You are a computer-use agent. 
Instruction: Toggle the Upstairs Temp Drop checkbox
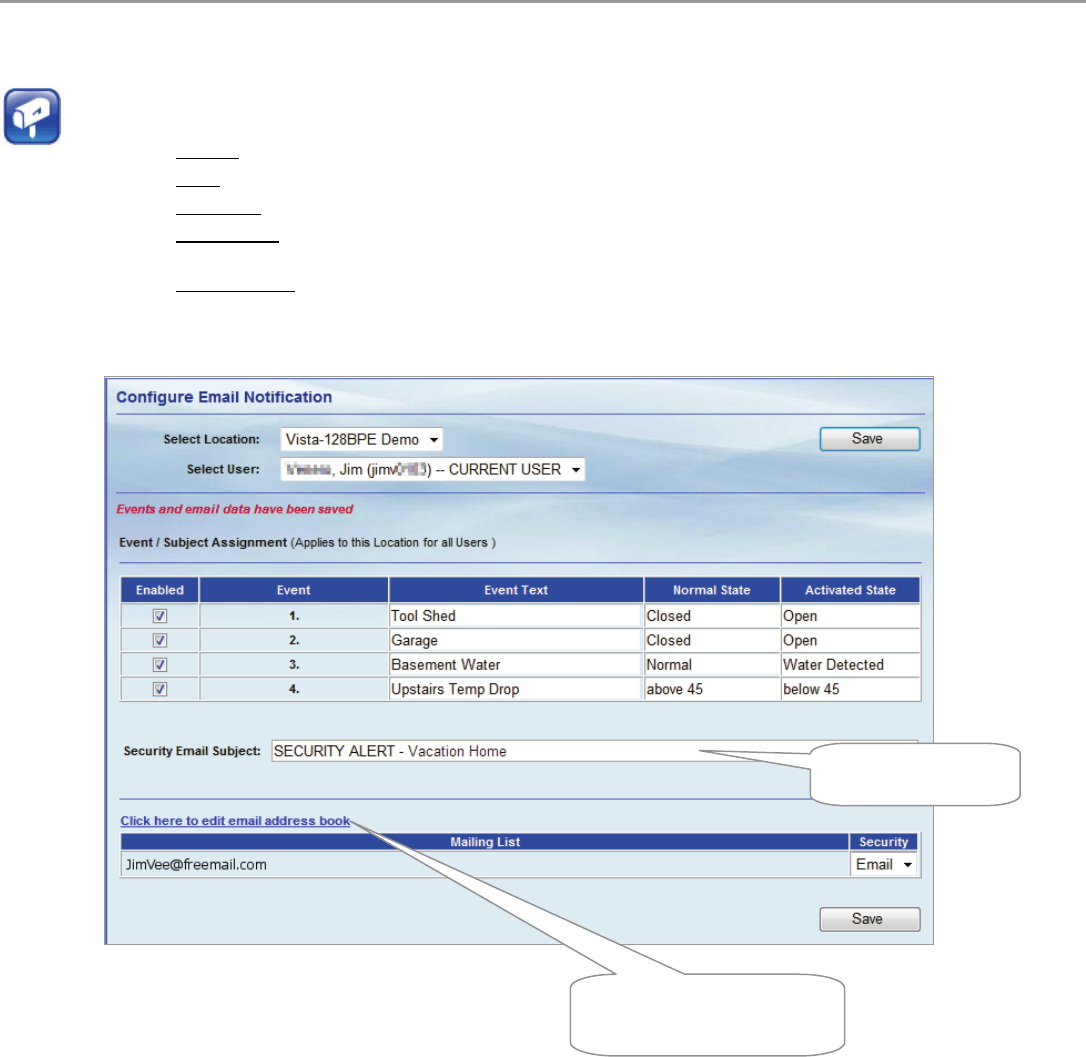click(160, 689)
